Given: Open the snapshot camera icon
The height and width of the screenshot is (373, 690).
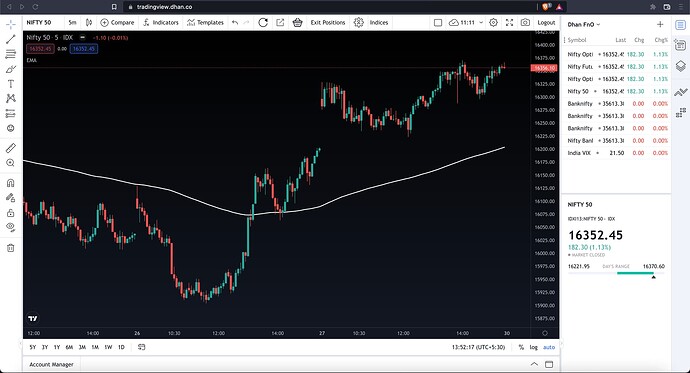Looking at the screenshot, I should [525, 22].
